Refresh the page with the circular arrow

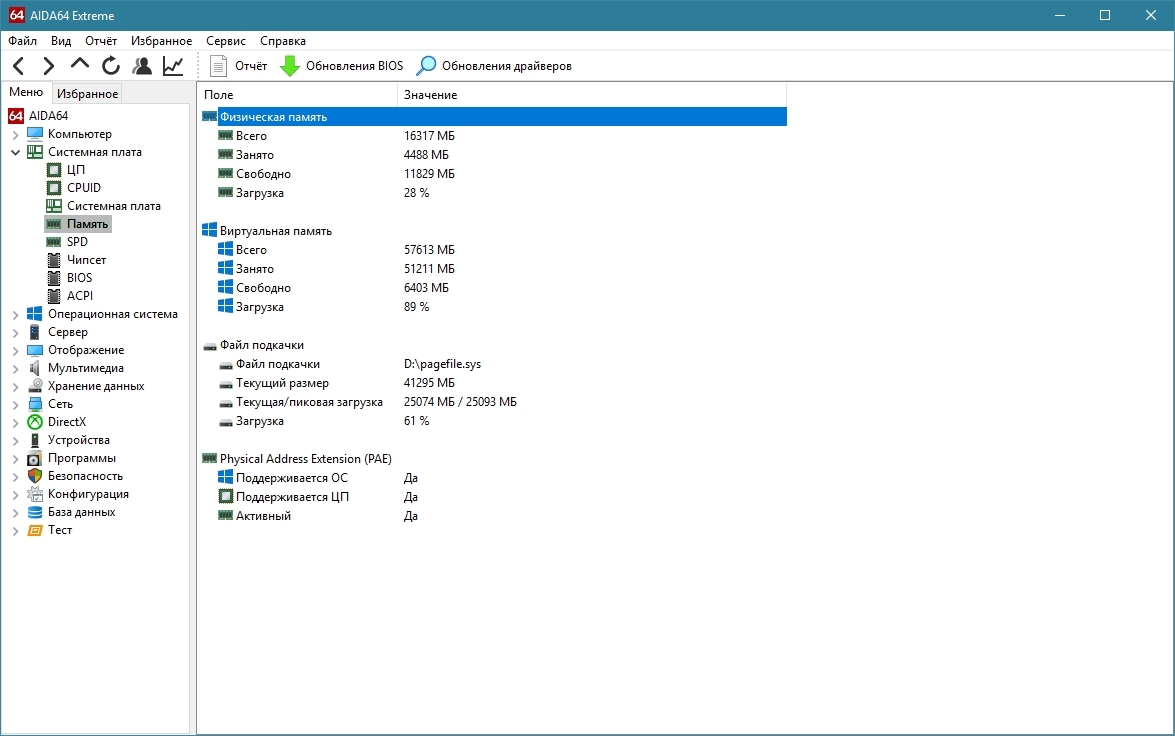[x=111, y=66]
